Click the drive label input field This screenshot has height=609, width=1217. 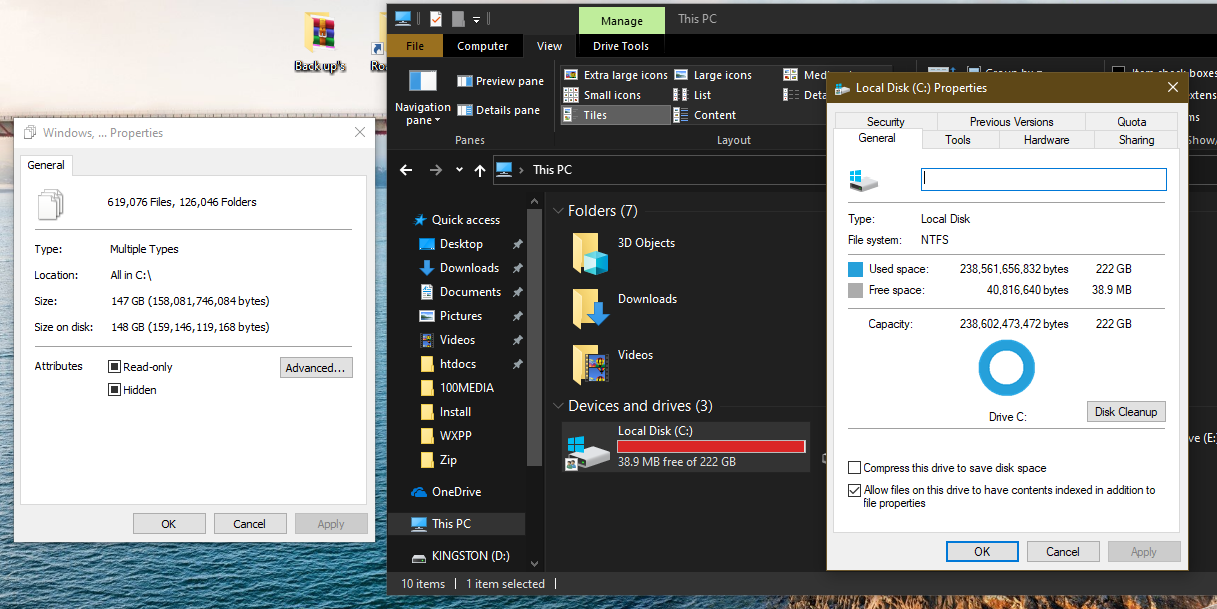(x=1044, y=179)
